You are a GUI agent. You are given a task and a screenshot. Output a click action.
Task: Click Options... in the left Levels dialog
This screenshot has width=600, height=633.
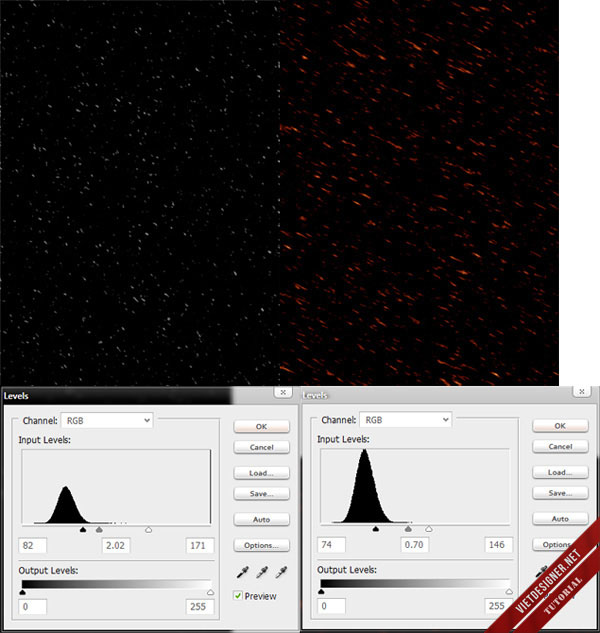click(261, 545)
